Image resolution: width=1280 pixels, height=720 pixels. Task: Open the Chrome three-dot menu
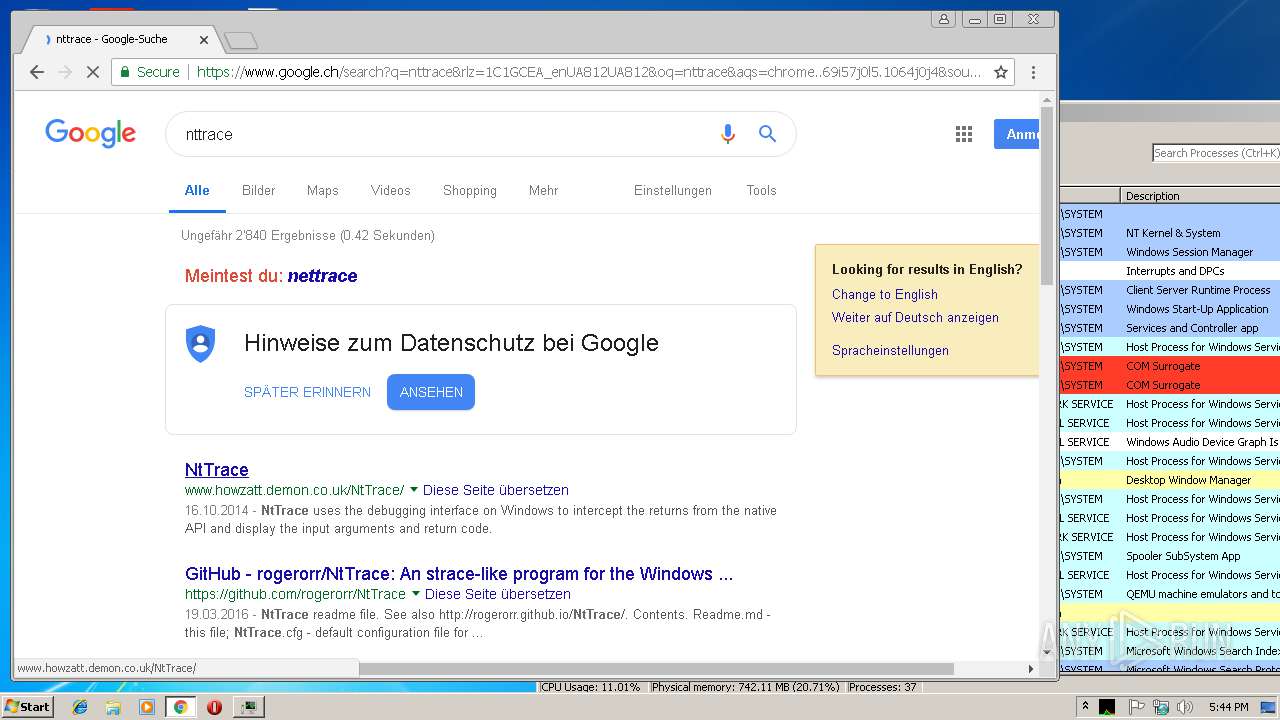point(1033,72)
